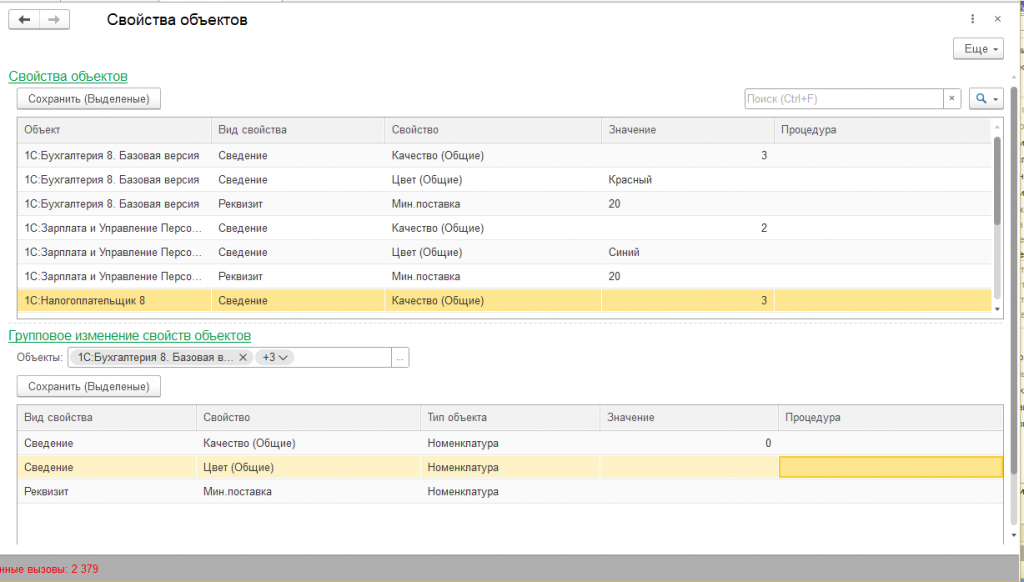Select lower Реквизит Мин.поставка row
1024x582 pixels.
[510, 491]
